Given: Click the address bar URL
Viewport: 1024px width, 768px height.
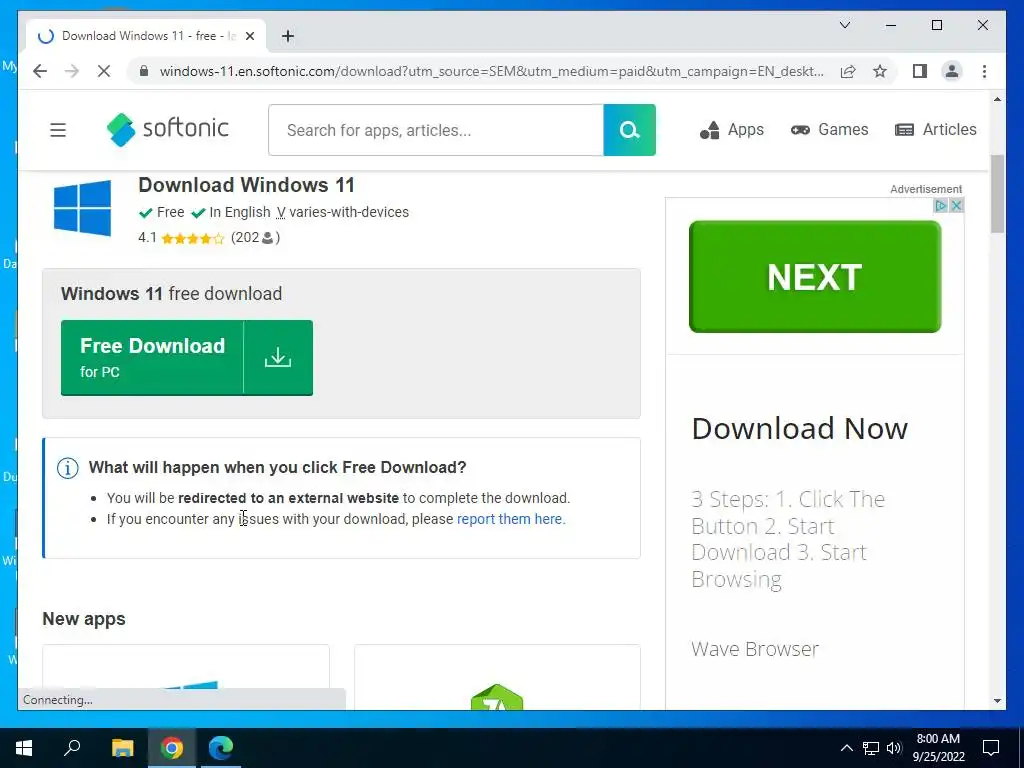Looking at the screenshot, I should pos(491,71).
